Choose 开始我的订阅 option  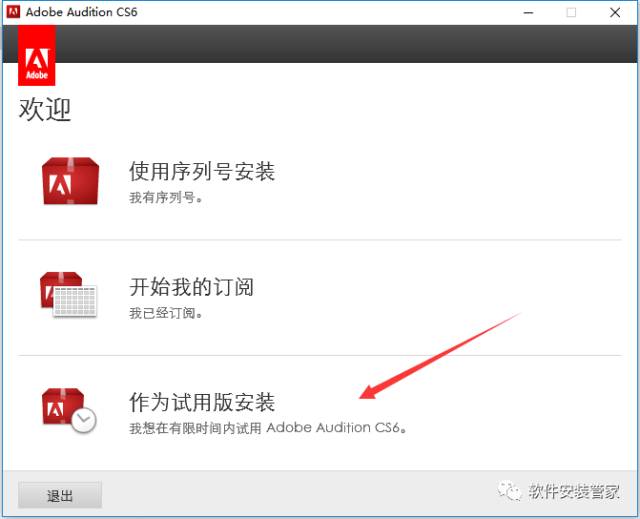click(191, 287)
